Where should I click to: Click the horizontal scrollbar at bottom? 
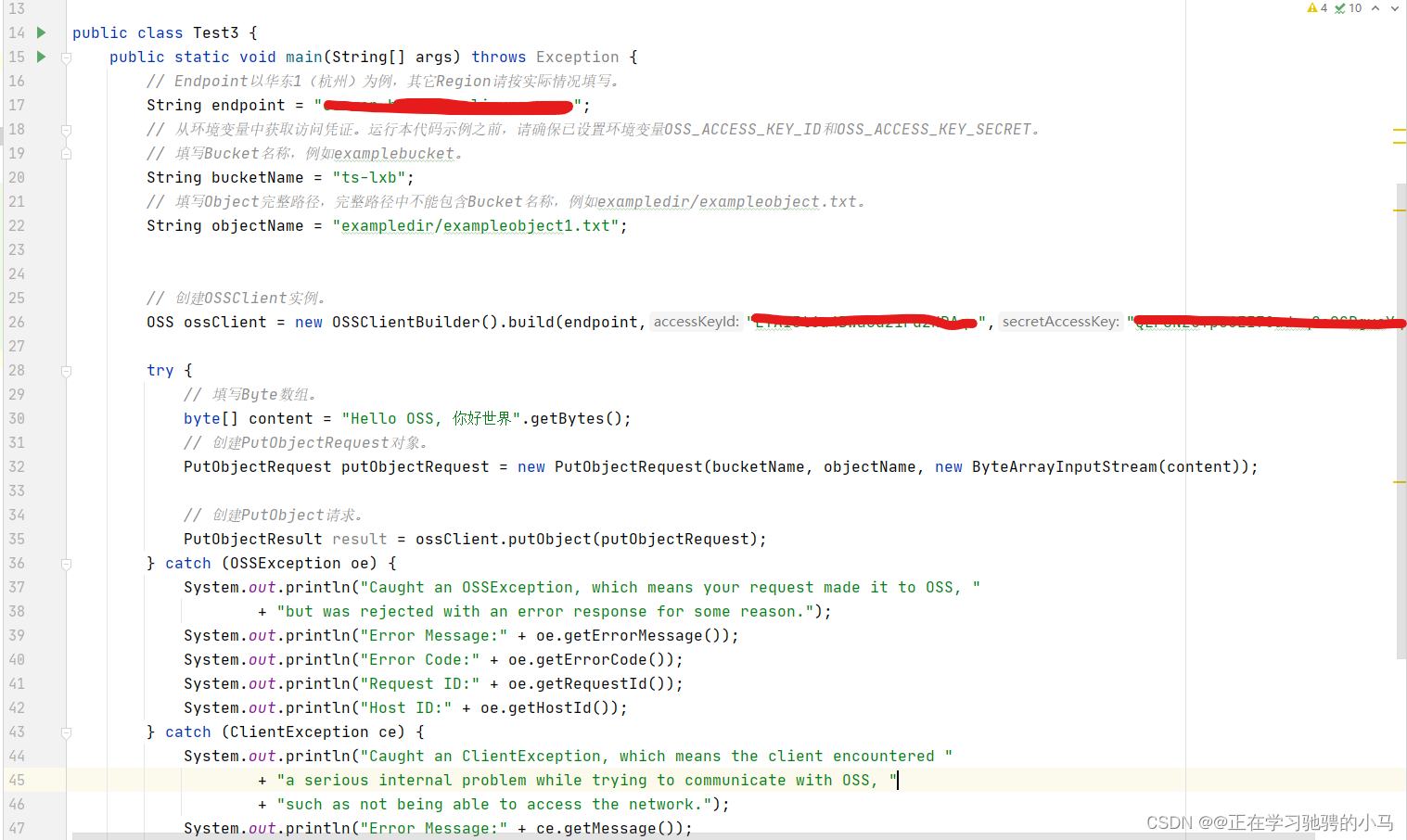694,836
